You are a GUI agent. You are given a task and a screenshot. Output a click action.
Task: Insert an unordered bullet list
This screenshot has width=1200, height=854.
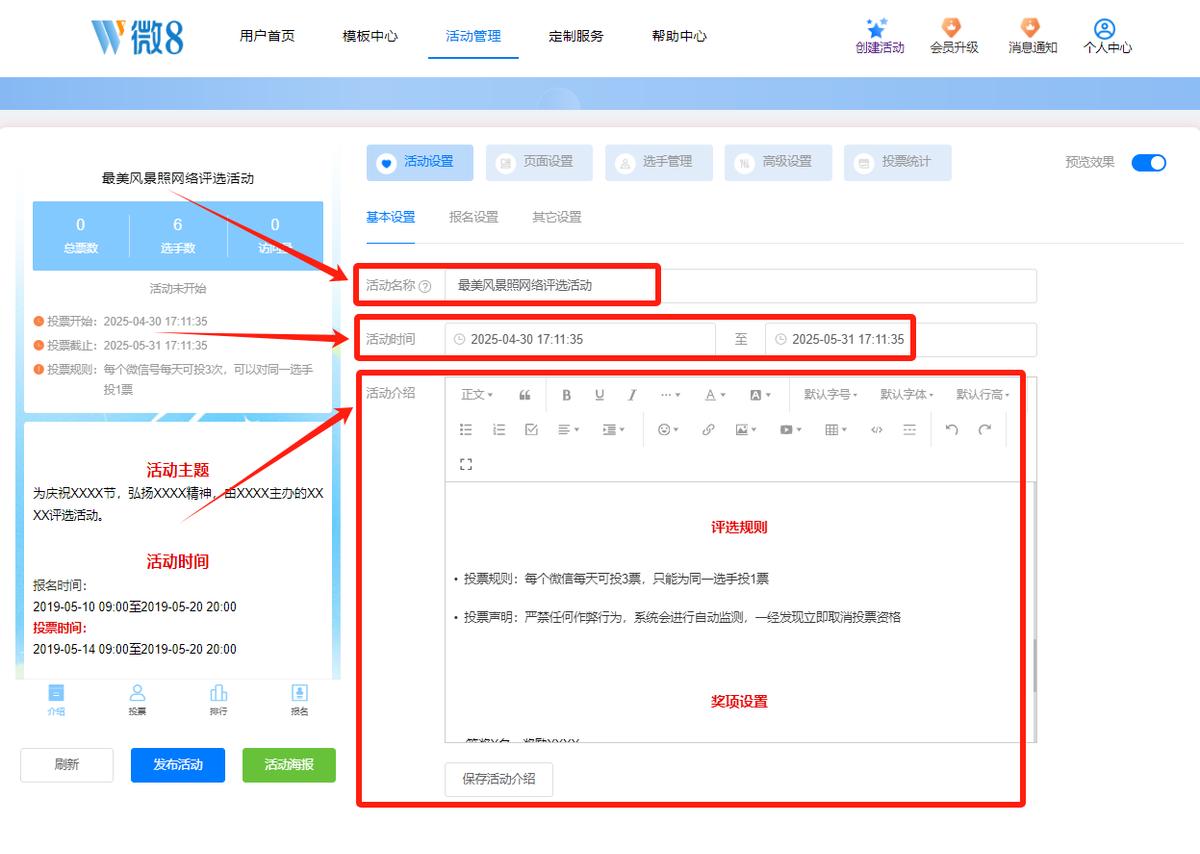pyautogui.click(x=466, y=429)
